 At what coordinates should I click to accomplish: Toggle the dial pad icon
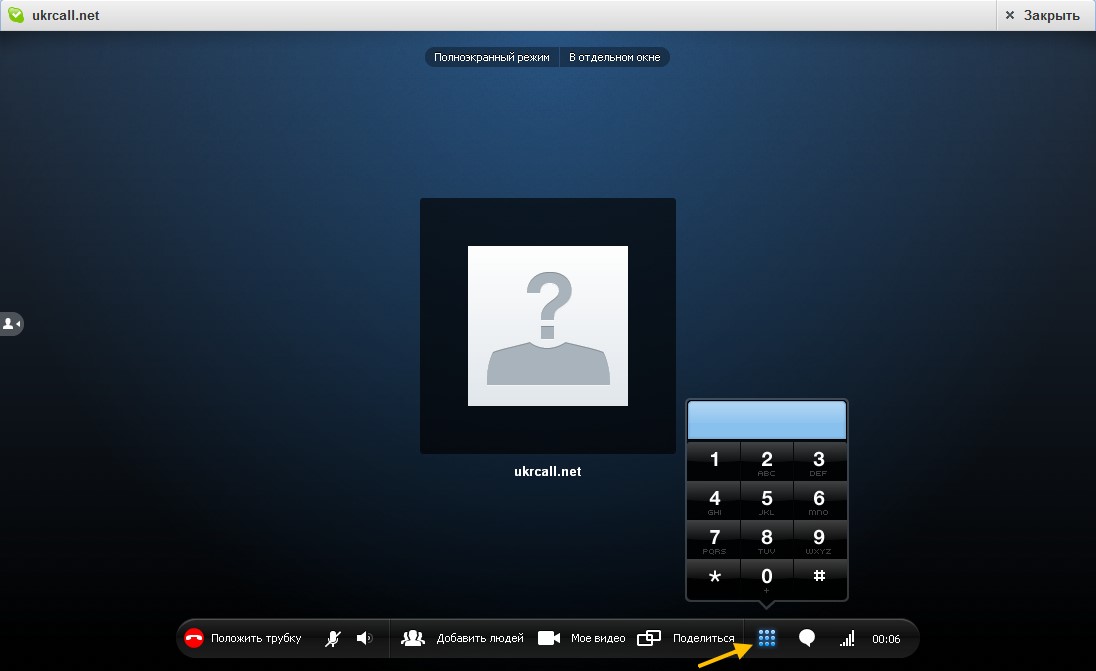767,638
